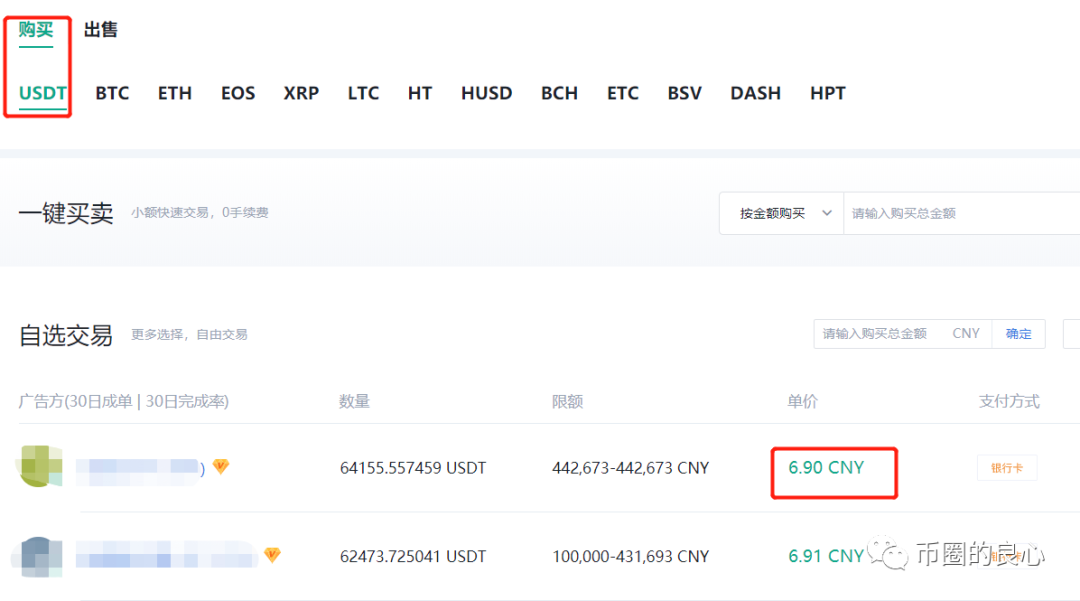The image size is (1080, 601).
Task: Switch to the 购买 (Buy) tab
Action: point(36,30)
